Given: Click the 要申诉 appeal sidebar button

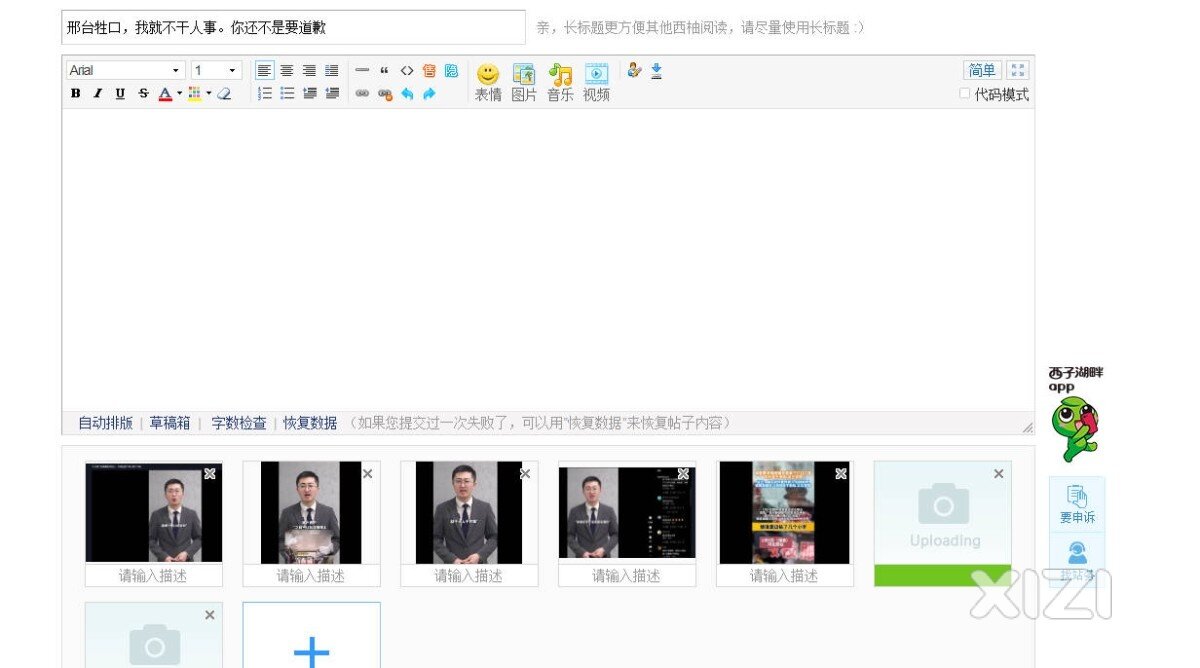Looking at the screenshot, I should tap(1077, 505).
